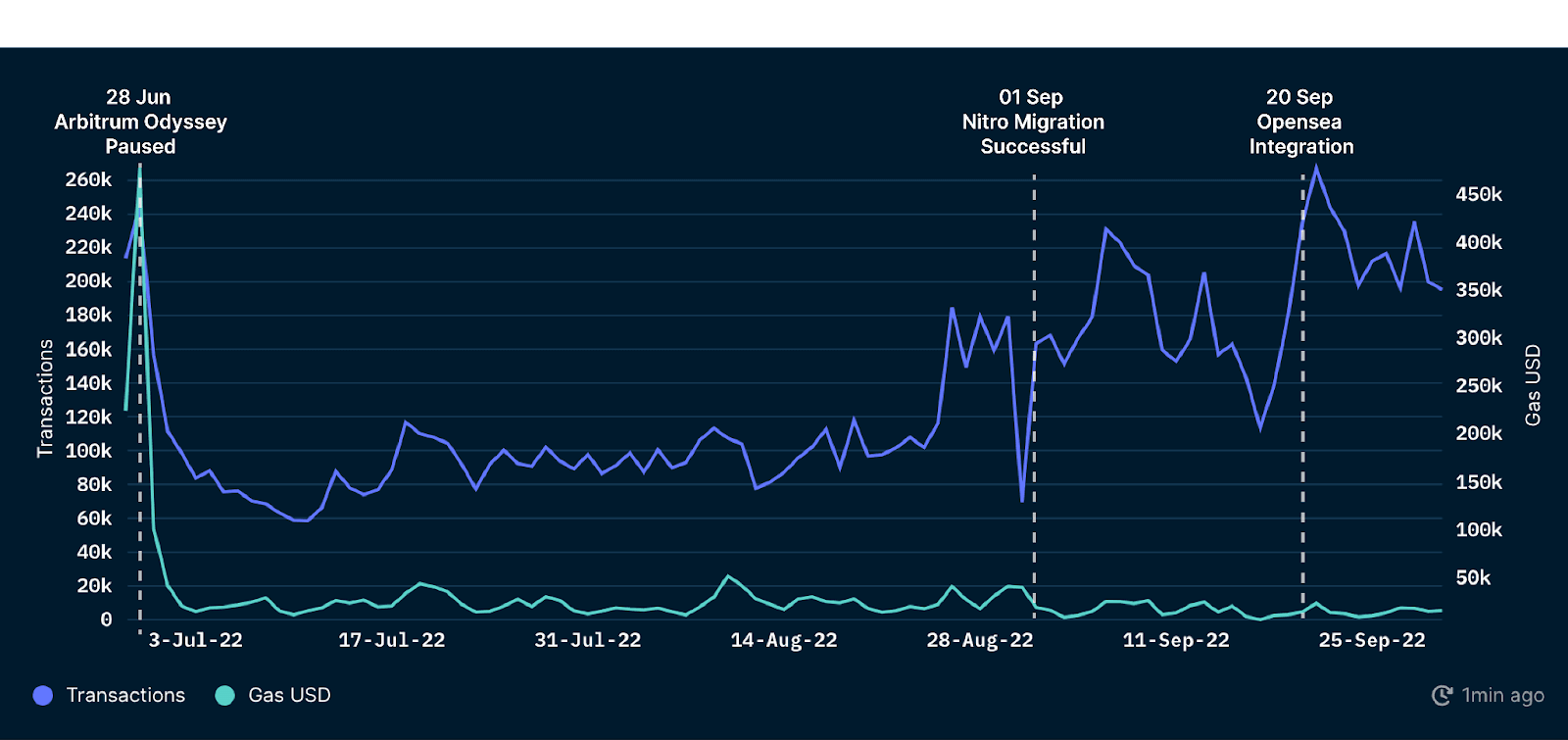Click the 450k tick on the right axis
This screenshot has height=740, width=1568.
(x=1478, y=194)
